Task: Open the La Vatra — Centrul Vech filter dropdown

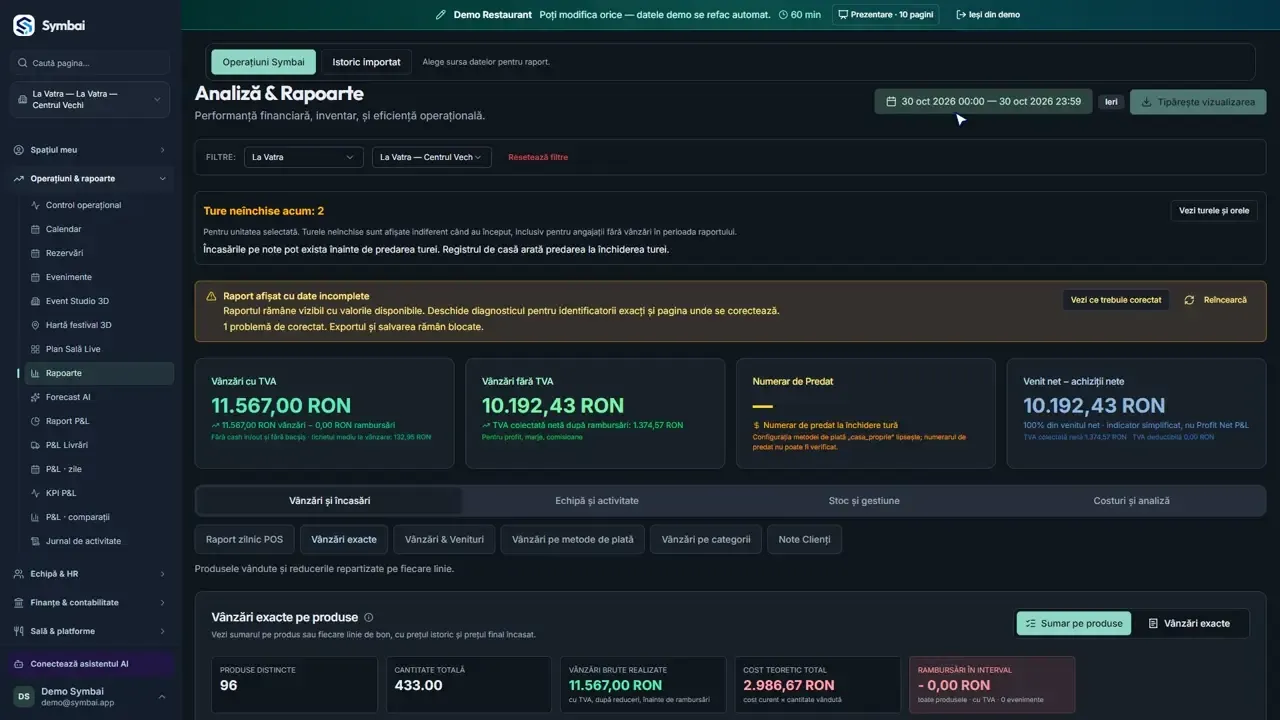Action: (x=432, y=157)
